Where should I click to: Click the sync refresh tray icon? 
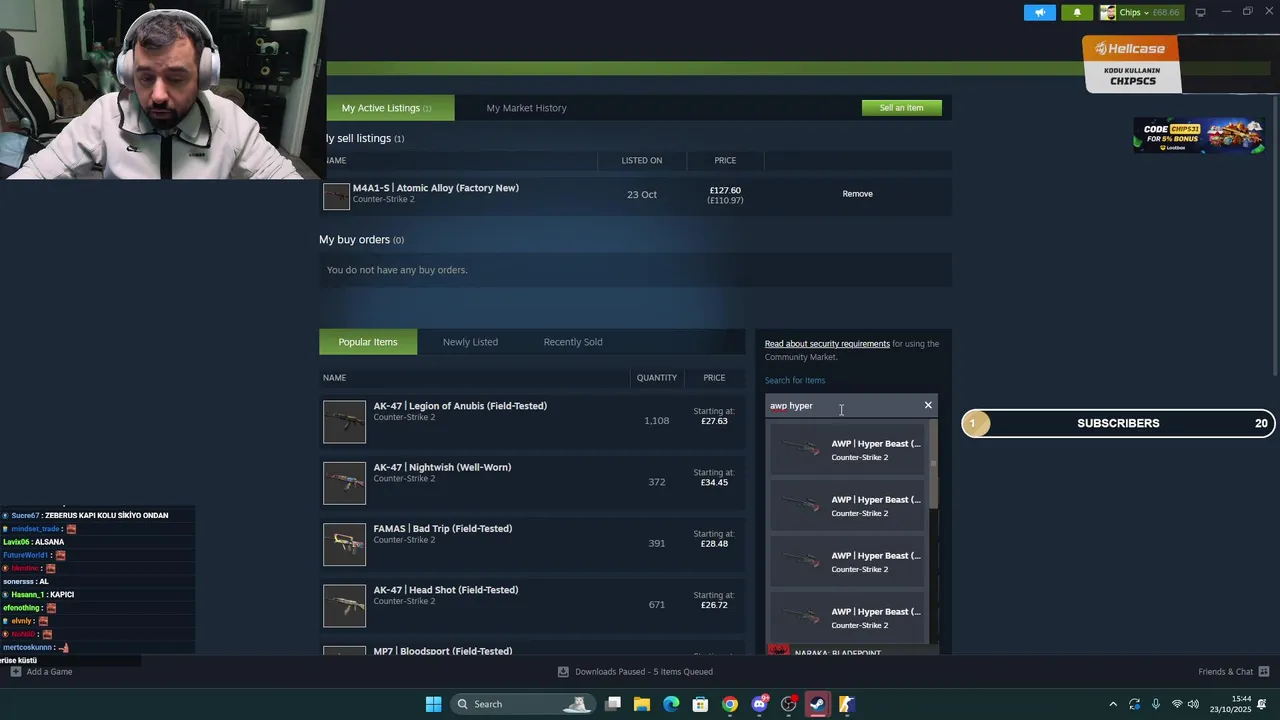[x=1135, y=704]
